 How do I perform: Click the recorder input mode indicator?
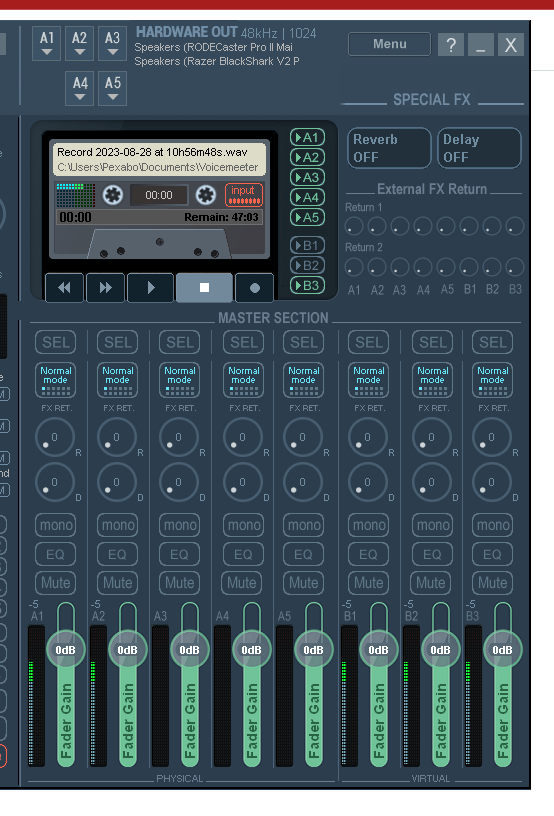tap(243, 195)
